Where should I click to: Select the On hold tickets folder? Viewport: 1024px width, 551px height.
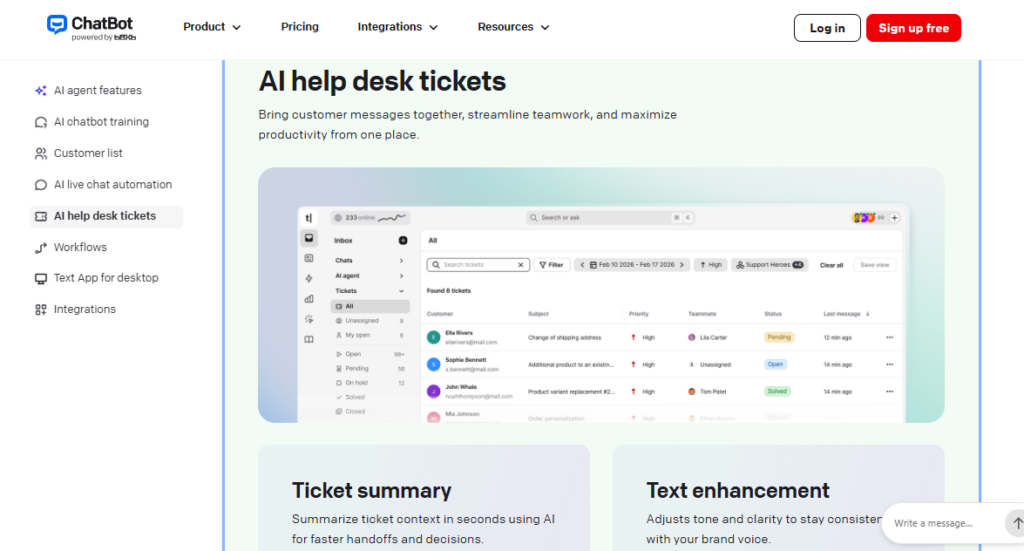pyautogui.click(x=370, y=383)
